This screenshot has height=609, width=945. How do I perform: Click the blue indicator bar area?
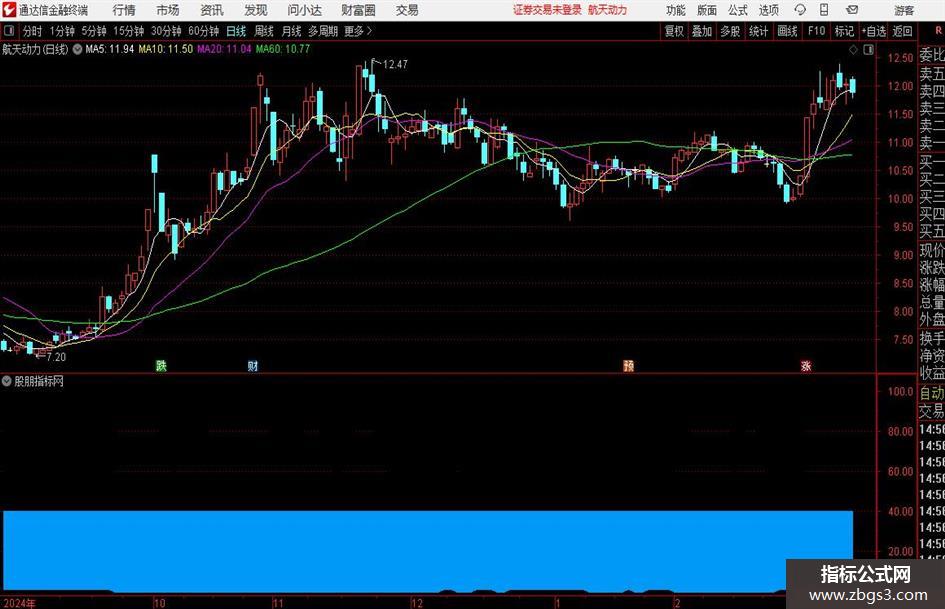click(x=428, y=551)
